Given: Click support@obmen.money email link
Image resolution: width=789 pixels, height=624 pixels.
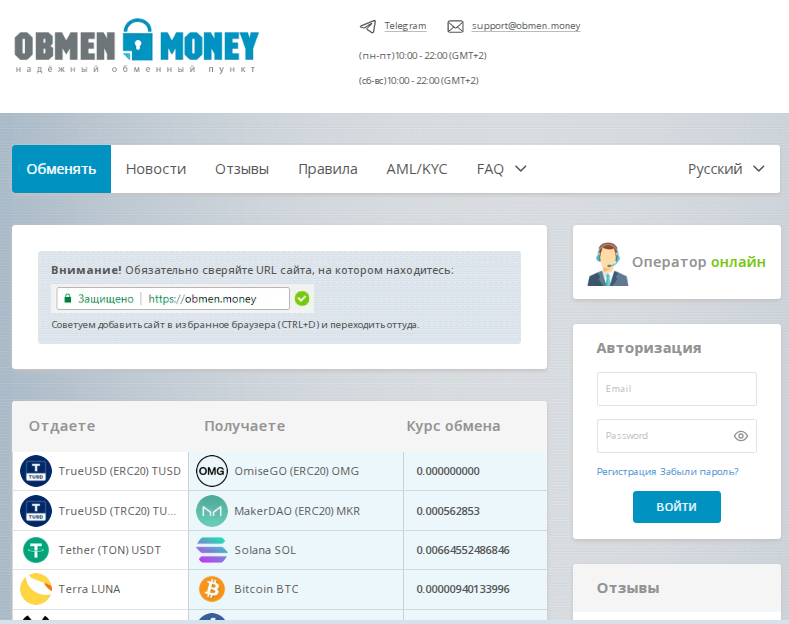Looking at the screenshot, I should pyautogui.click(x=526, y=26).
